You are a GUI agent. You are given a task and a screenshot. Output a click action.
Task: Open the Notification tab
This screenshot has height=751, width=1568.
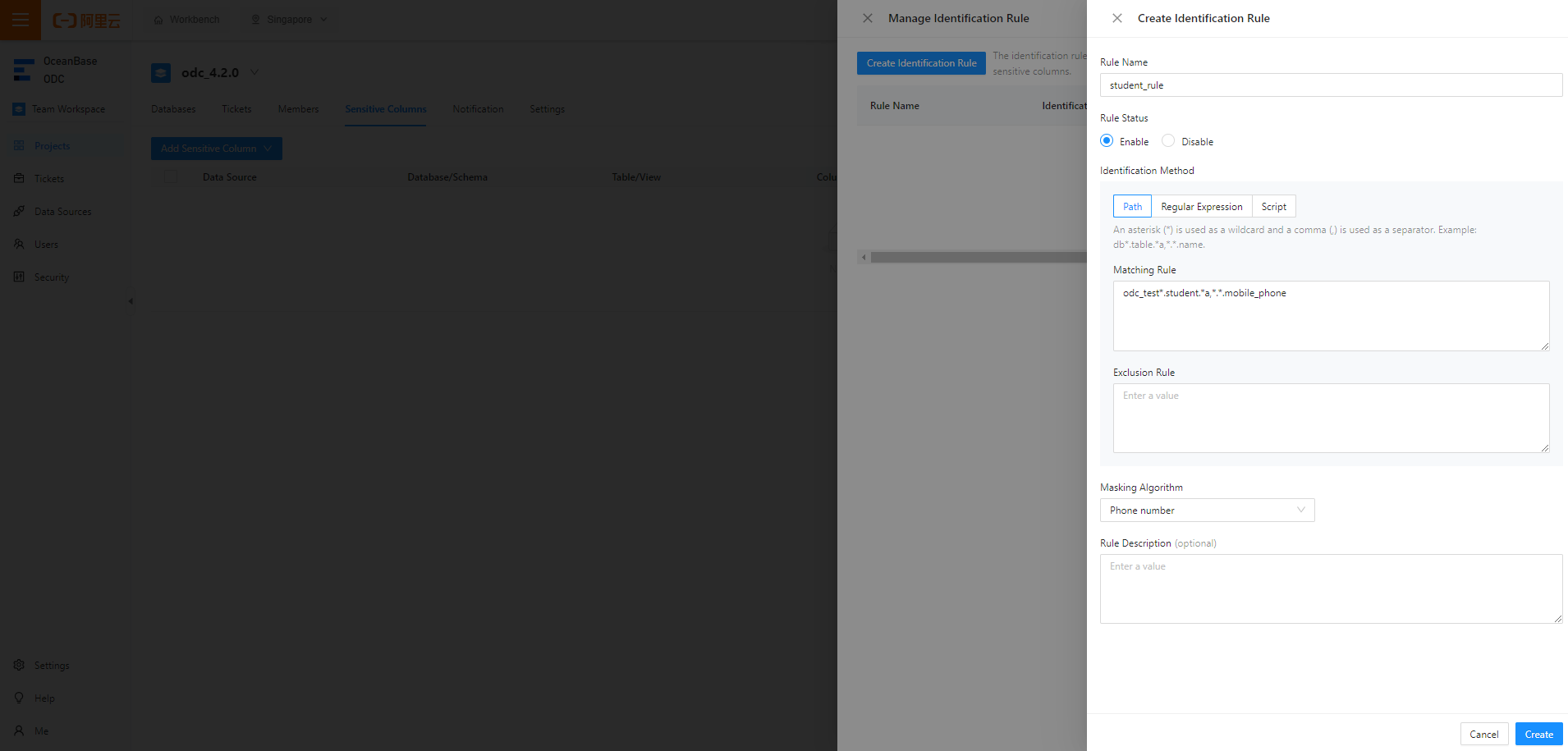pos(478,109)
